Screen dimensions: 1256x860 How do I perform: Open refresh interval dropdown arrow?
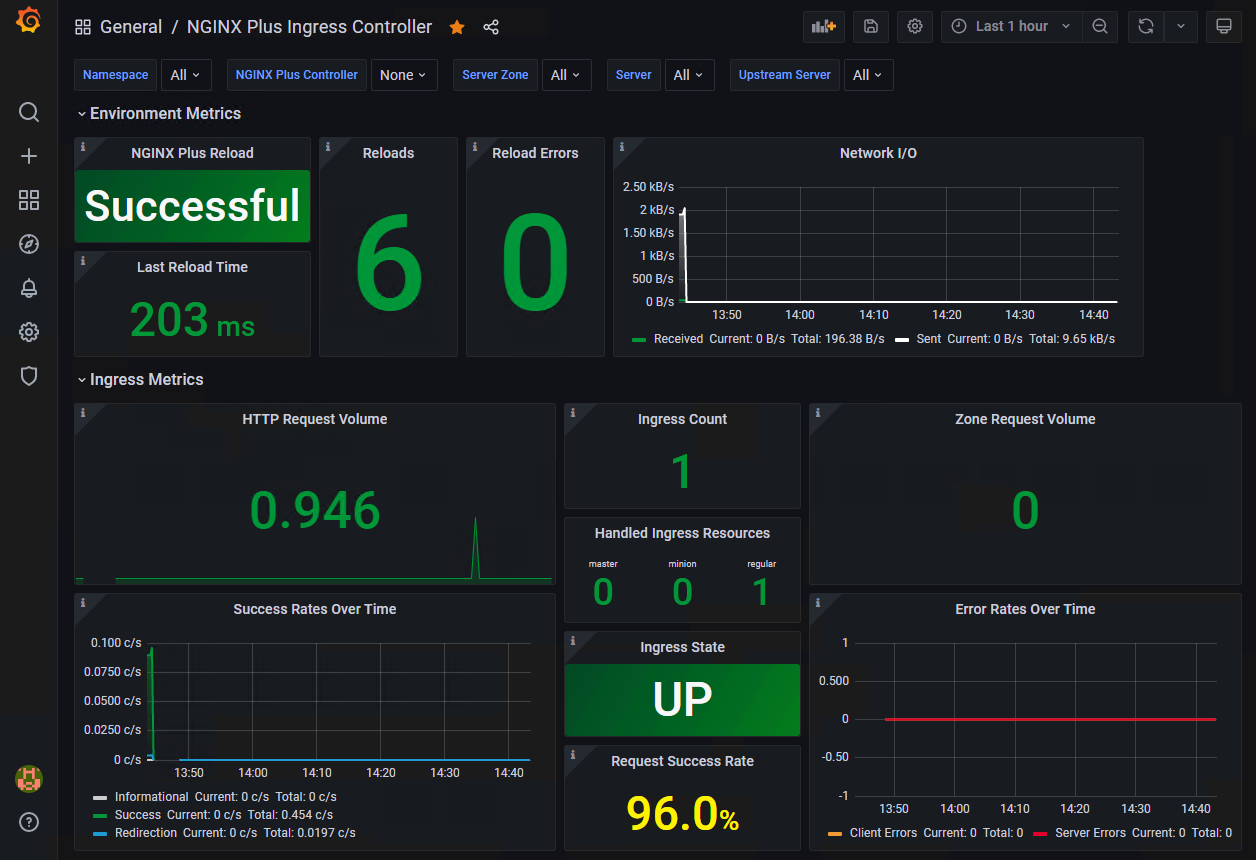tap(1181, 27)
